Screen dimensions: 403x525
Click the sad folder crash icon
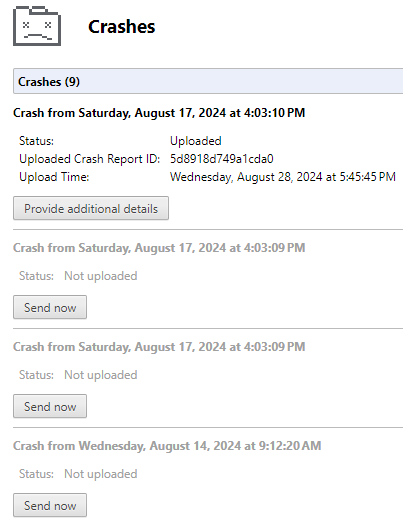point(37,26)
